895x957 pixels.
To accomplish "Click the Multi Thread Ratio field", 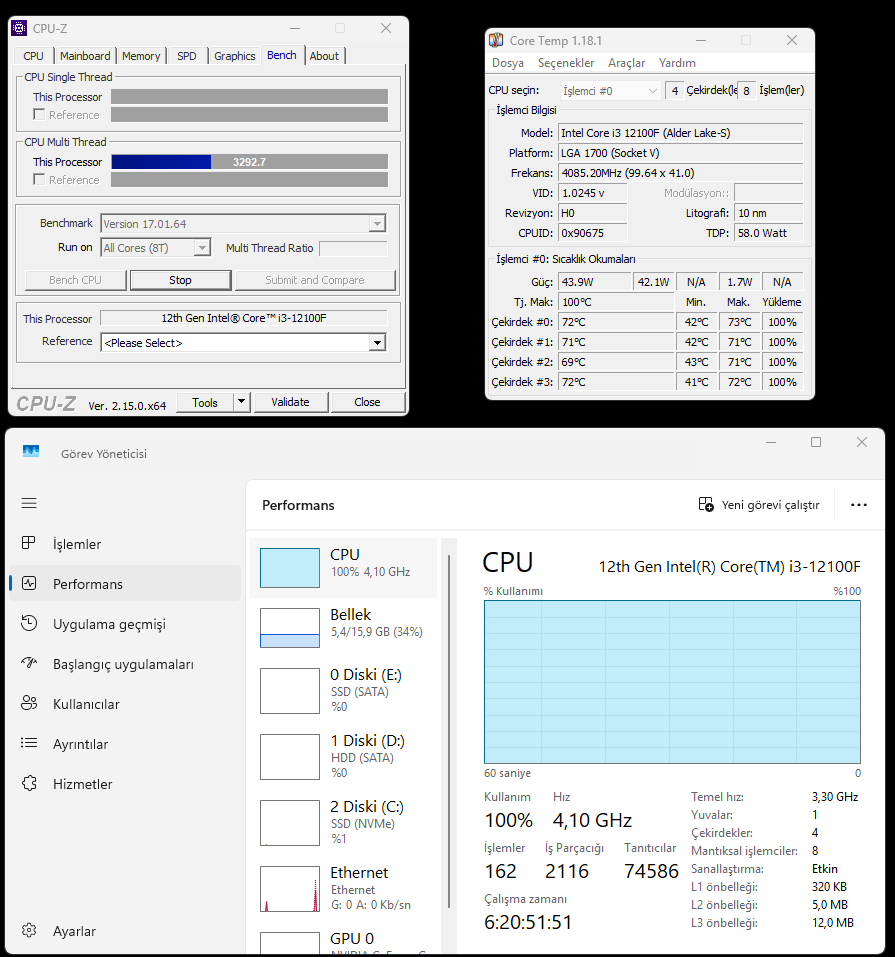I will click(x=353, y=248).
